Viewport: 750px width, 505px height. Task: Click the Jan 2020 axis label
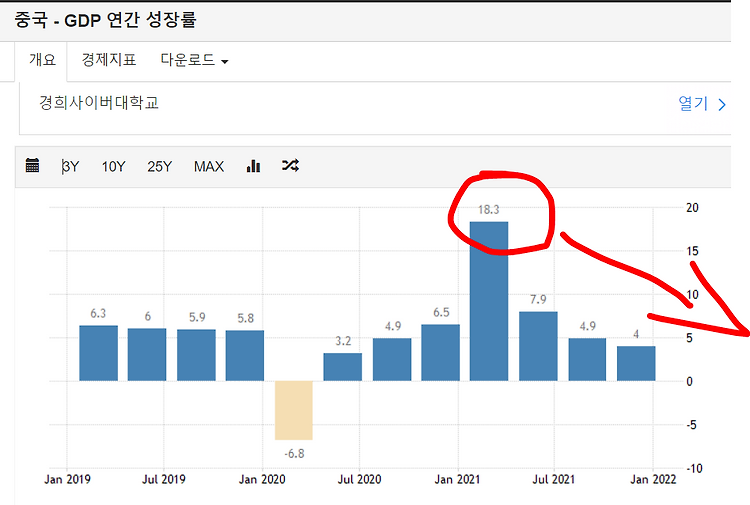[262, 479]
